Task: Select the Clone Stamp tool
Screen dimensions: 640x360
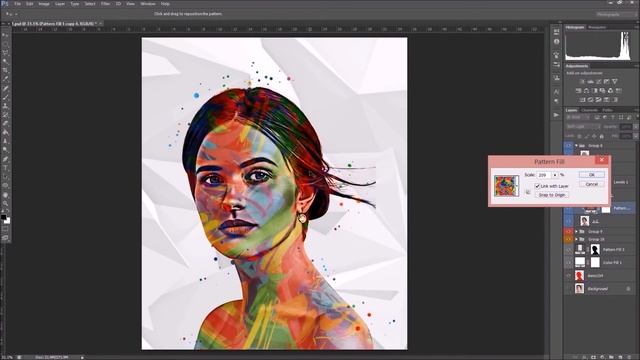Action: (5, 106)
